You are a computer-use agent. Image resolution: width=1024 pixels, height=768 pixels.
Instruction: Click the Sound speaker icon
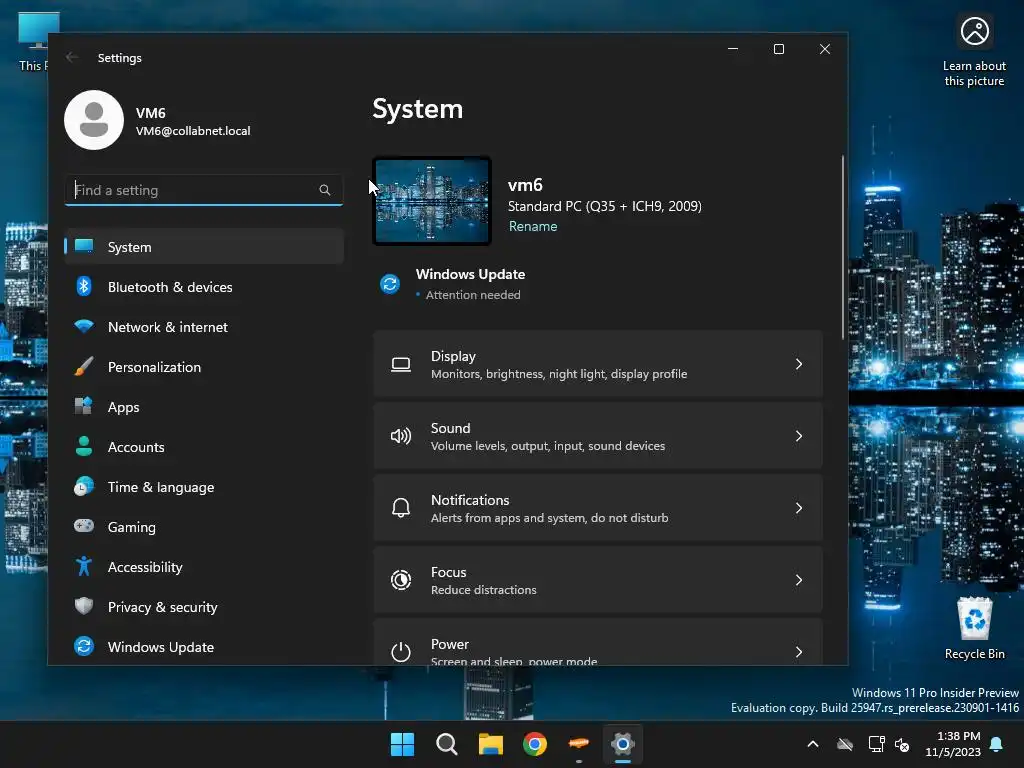pyautogui.click(x=401, y=436)
